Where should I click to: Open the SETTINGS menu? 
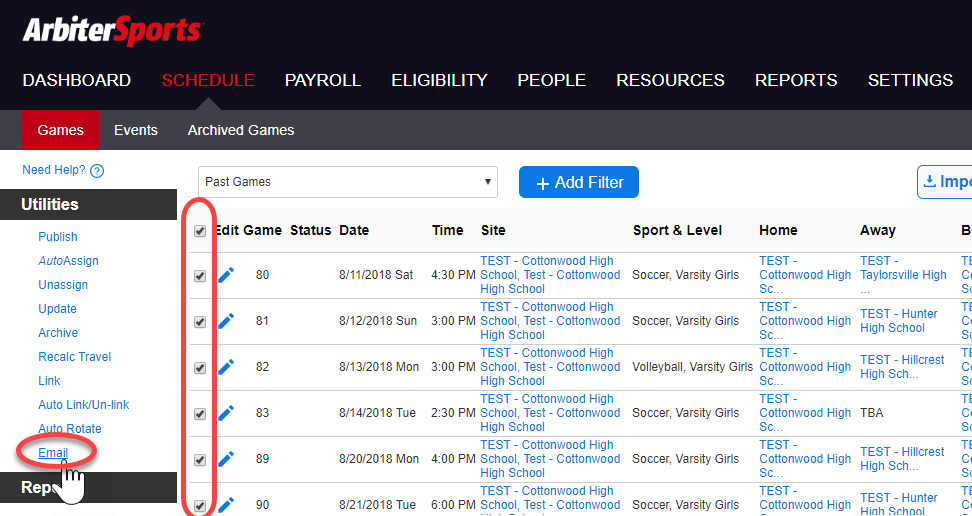910,80
